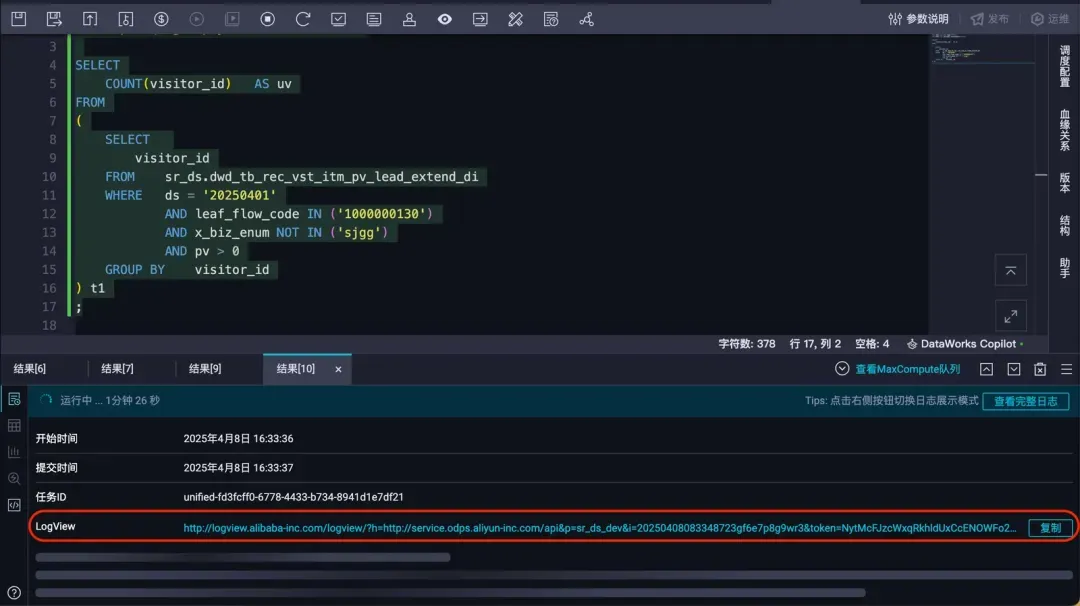This screenshot has width=1080, height=606.
Task: Open the table view icon in results sidebar
Action: point(14,425)
